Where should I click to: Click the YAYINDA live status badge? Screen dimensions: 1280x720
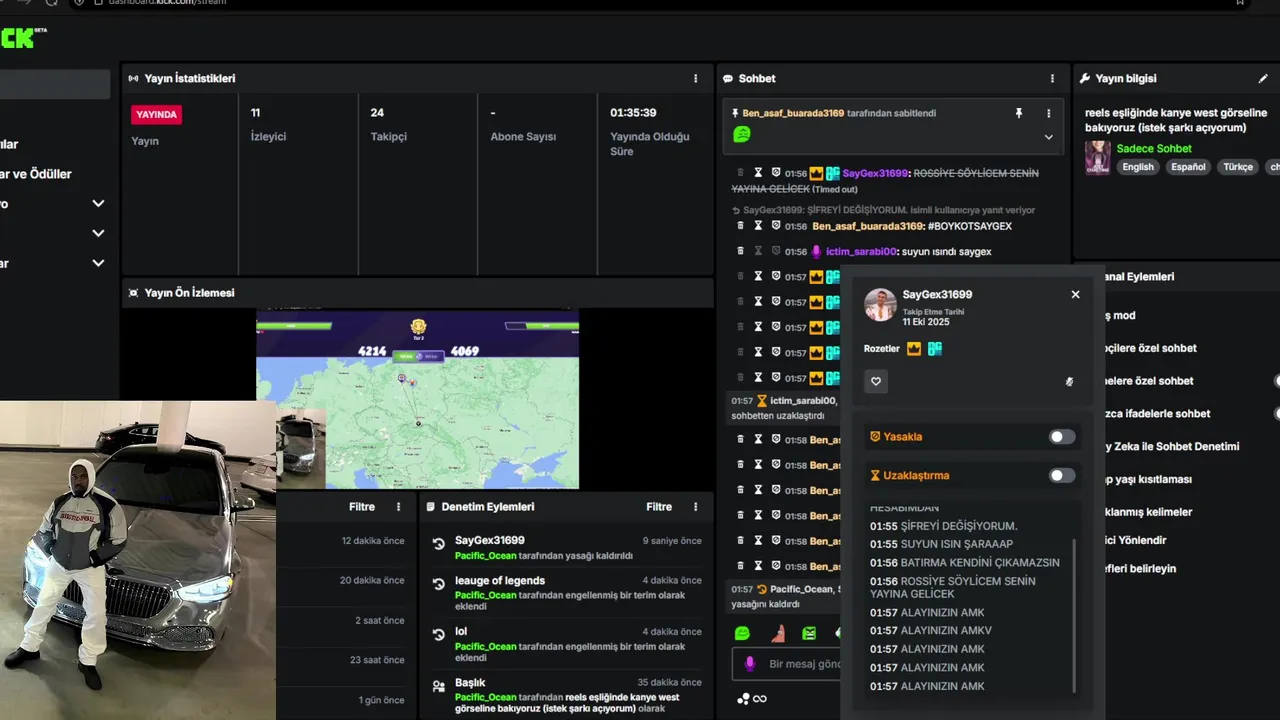pyautogui.click(x=156, y=114)
